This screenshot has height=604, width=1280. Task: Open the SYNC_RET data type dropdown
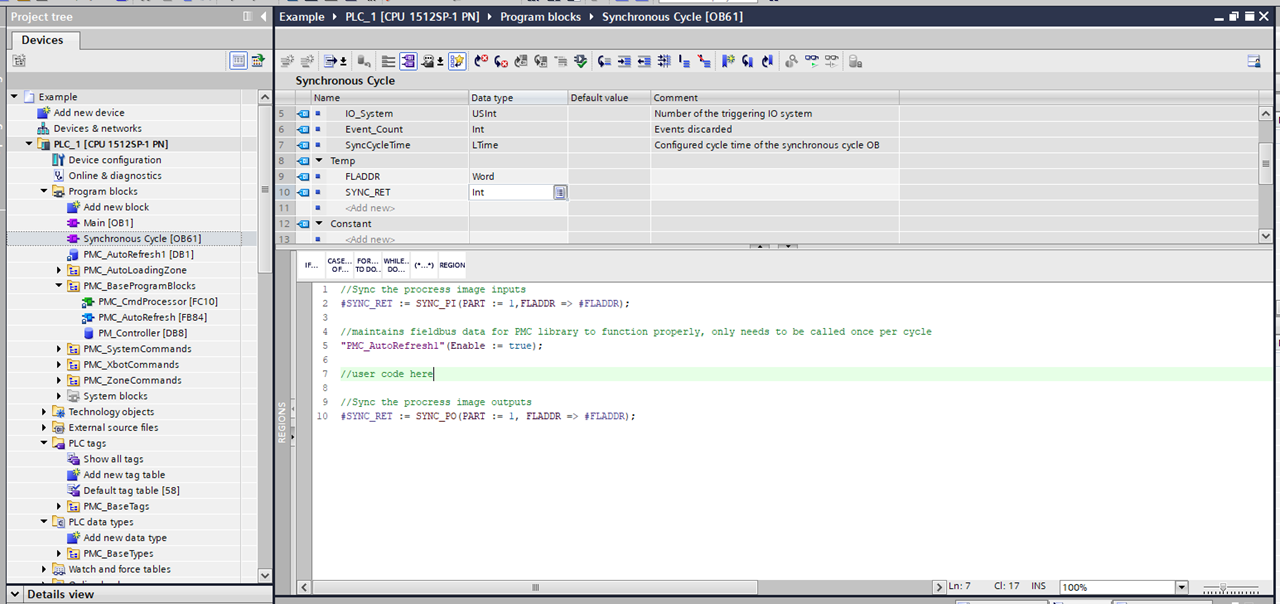[x=561, y=191]
